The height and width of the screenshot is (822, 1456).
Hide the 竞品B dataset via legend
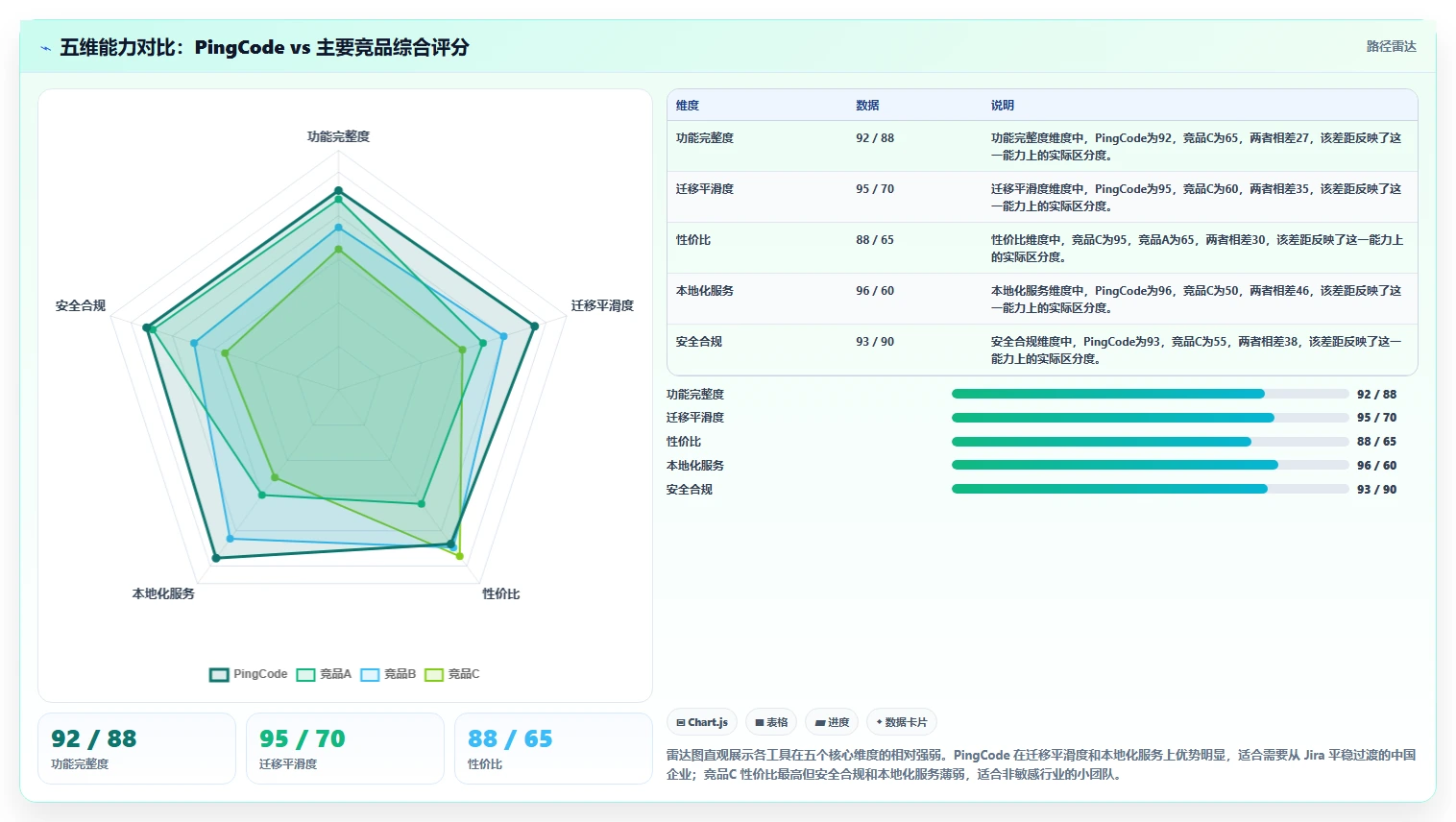click(x=388, y=674)
